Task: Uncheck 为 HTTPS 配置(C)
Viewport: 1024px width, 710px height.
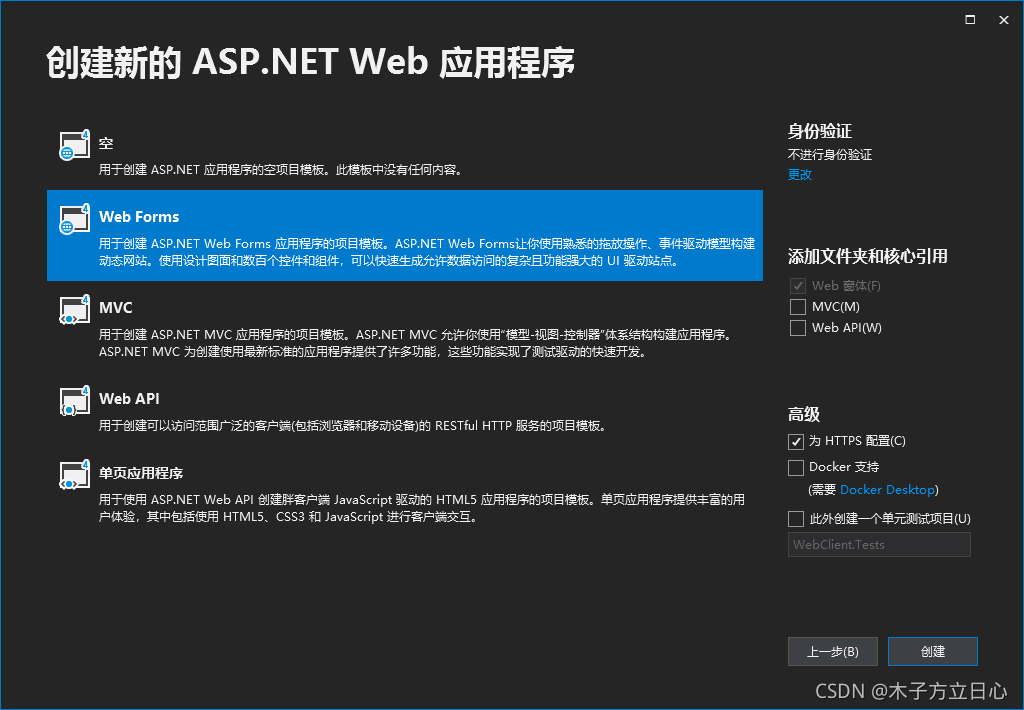Action: (796, 441)
